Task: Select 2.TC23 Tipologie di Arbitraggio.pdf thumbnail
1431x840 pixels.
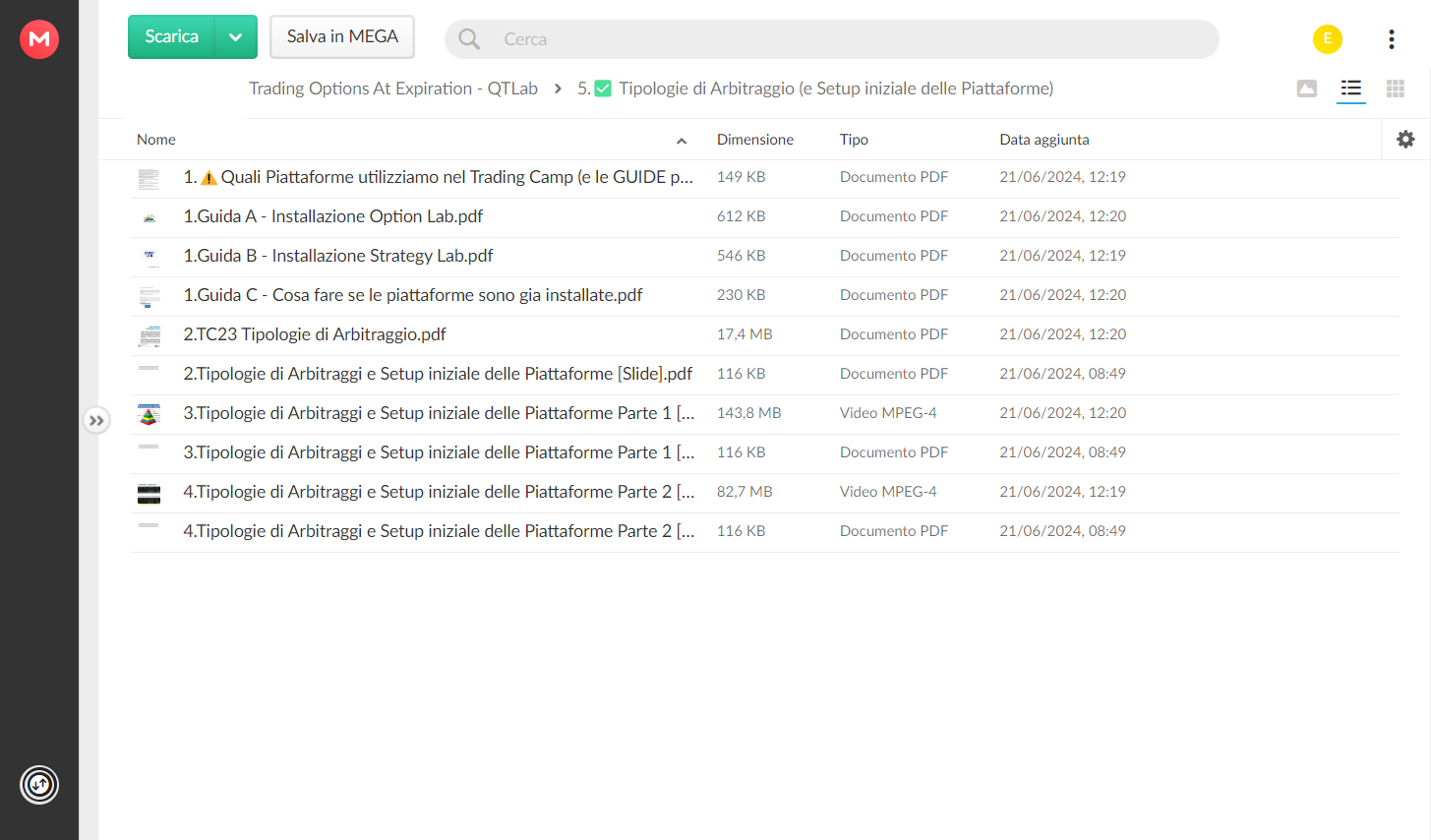Action: point(149,335)
